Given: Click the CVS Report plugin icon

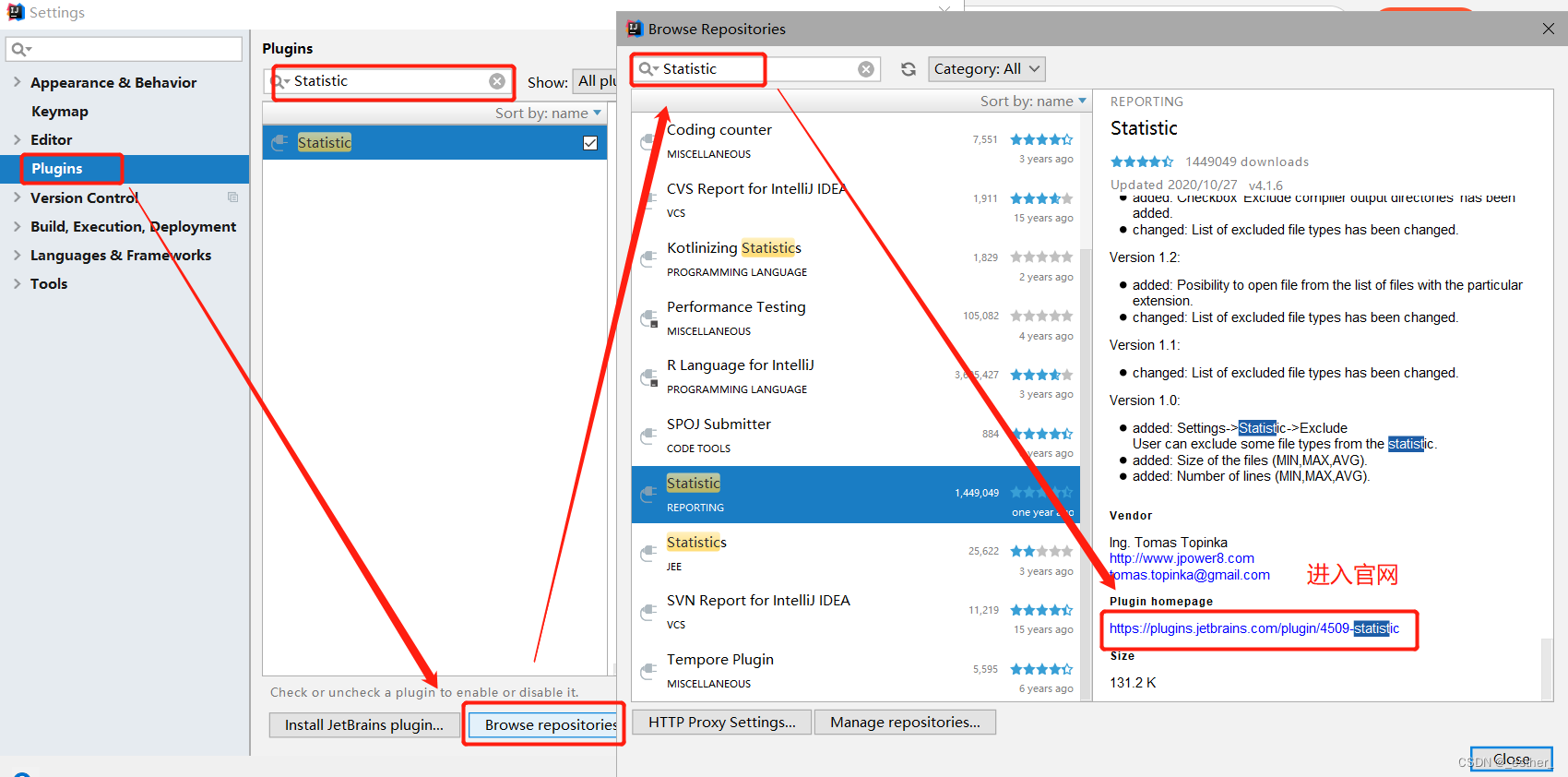Looking at the screenshot, I should pyautogui.click(x=648, y=200).
